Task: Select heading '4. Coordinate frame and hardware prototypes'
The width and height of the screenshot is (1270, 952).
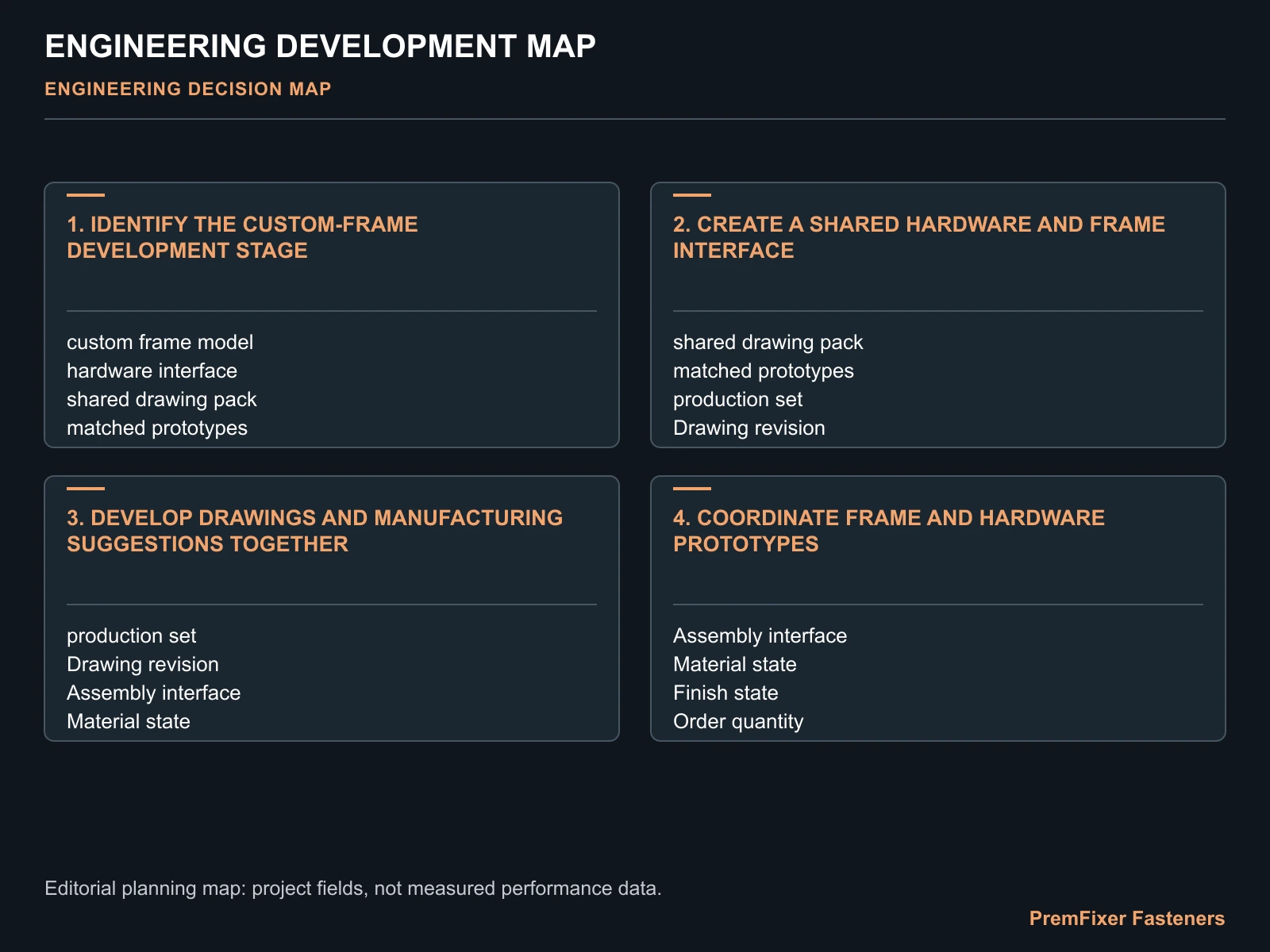Action: (889, 531)
